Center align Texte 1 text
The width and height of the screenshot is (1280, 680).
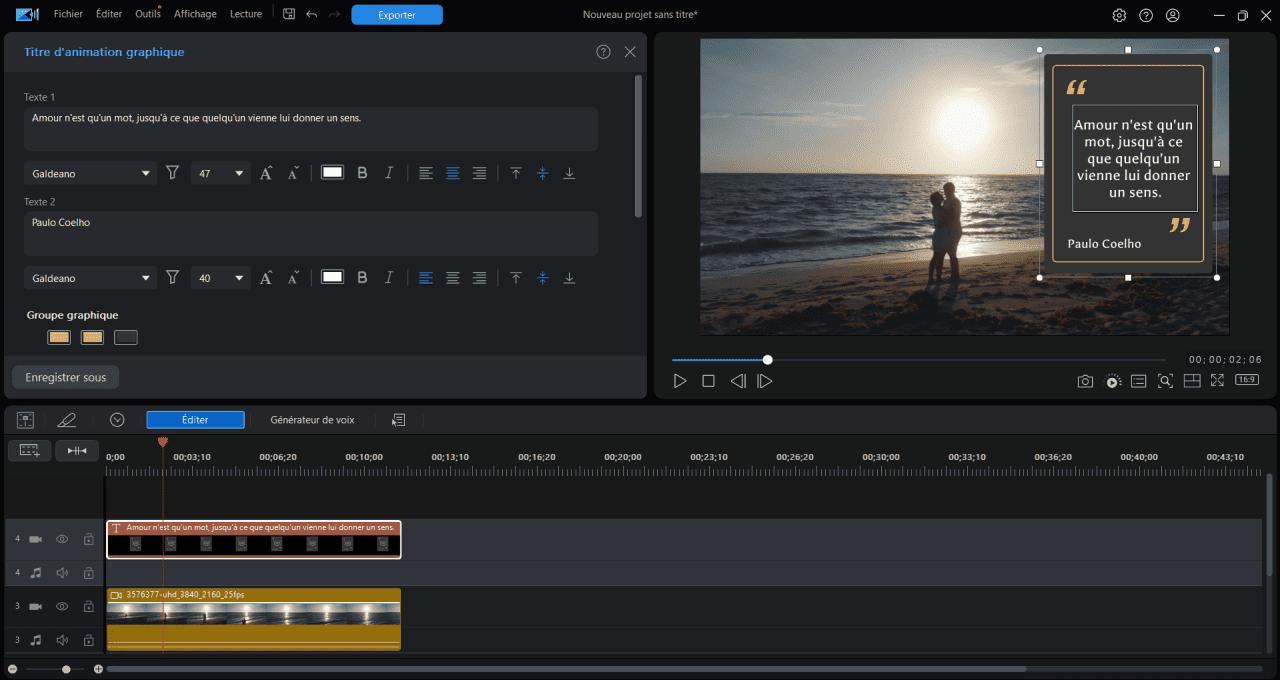[453, 173]
